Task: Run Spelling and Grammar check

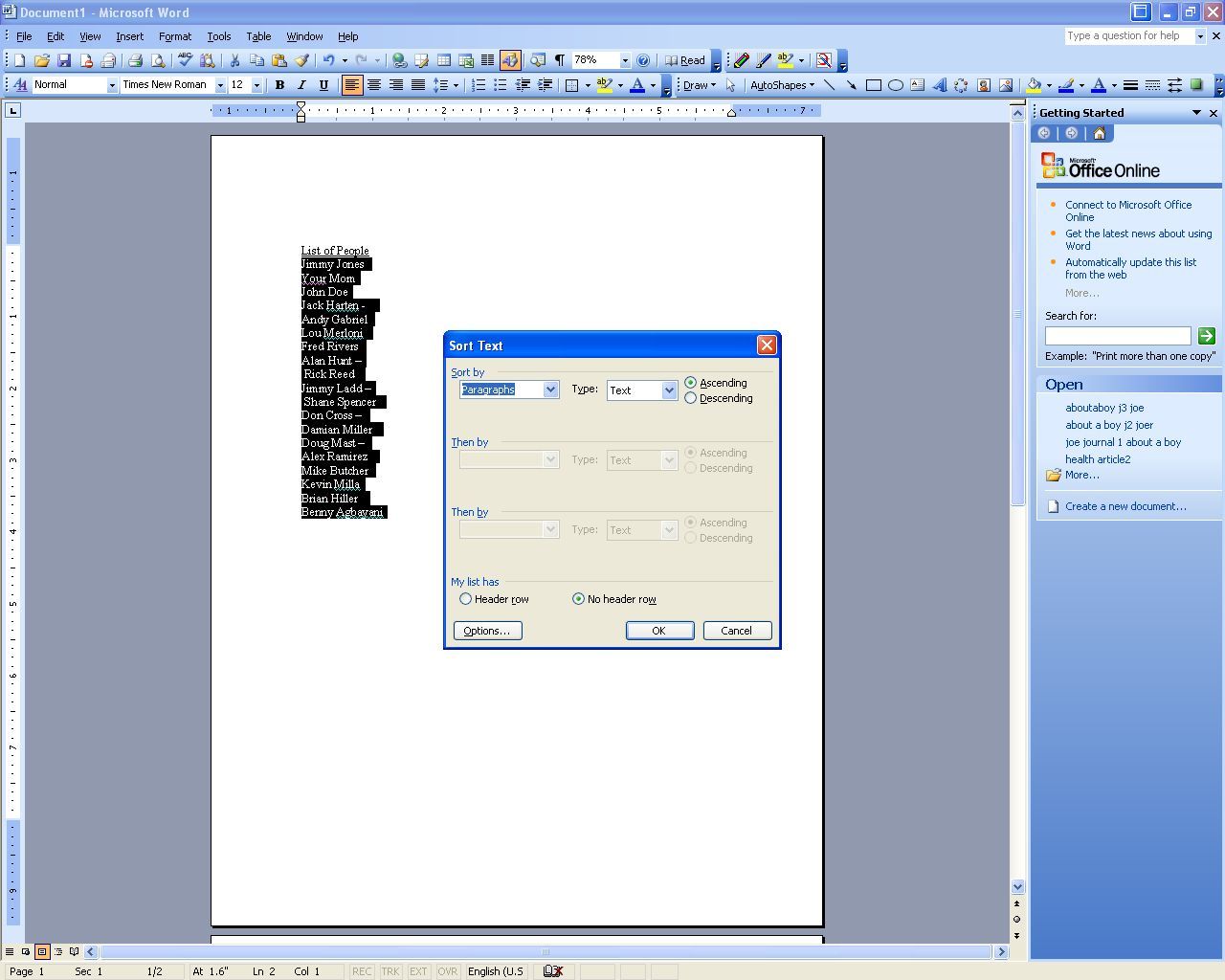Action: click(185, 60)
